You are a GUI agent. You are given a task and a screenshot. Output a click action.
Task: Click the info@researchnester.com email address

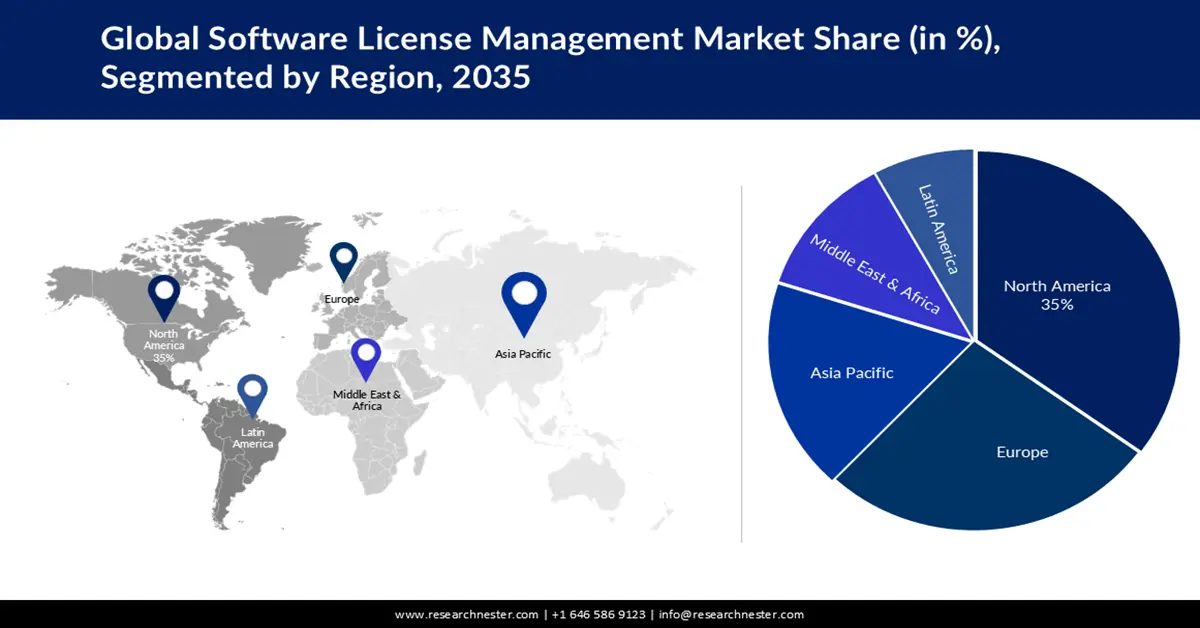[x=731, y=614]
